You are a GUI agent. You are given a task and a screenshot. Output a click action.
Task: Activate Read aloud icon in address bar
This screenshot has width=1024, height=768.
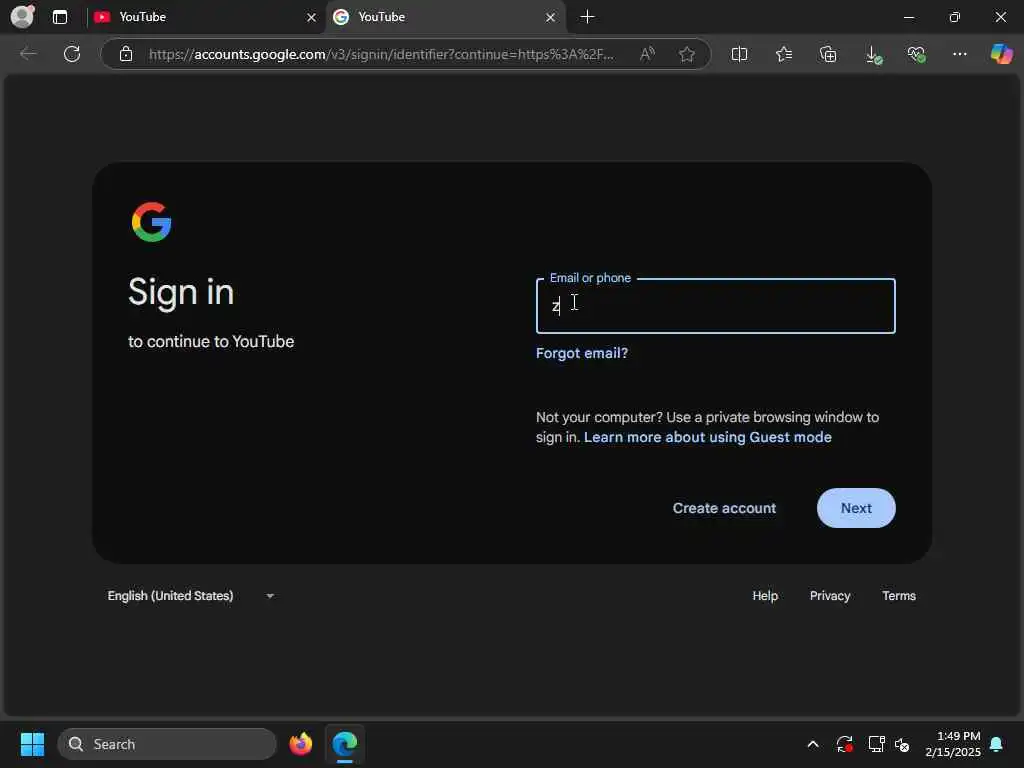[647, 54]
